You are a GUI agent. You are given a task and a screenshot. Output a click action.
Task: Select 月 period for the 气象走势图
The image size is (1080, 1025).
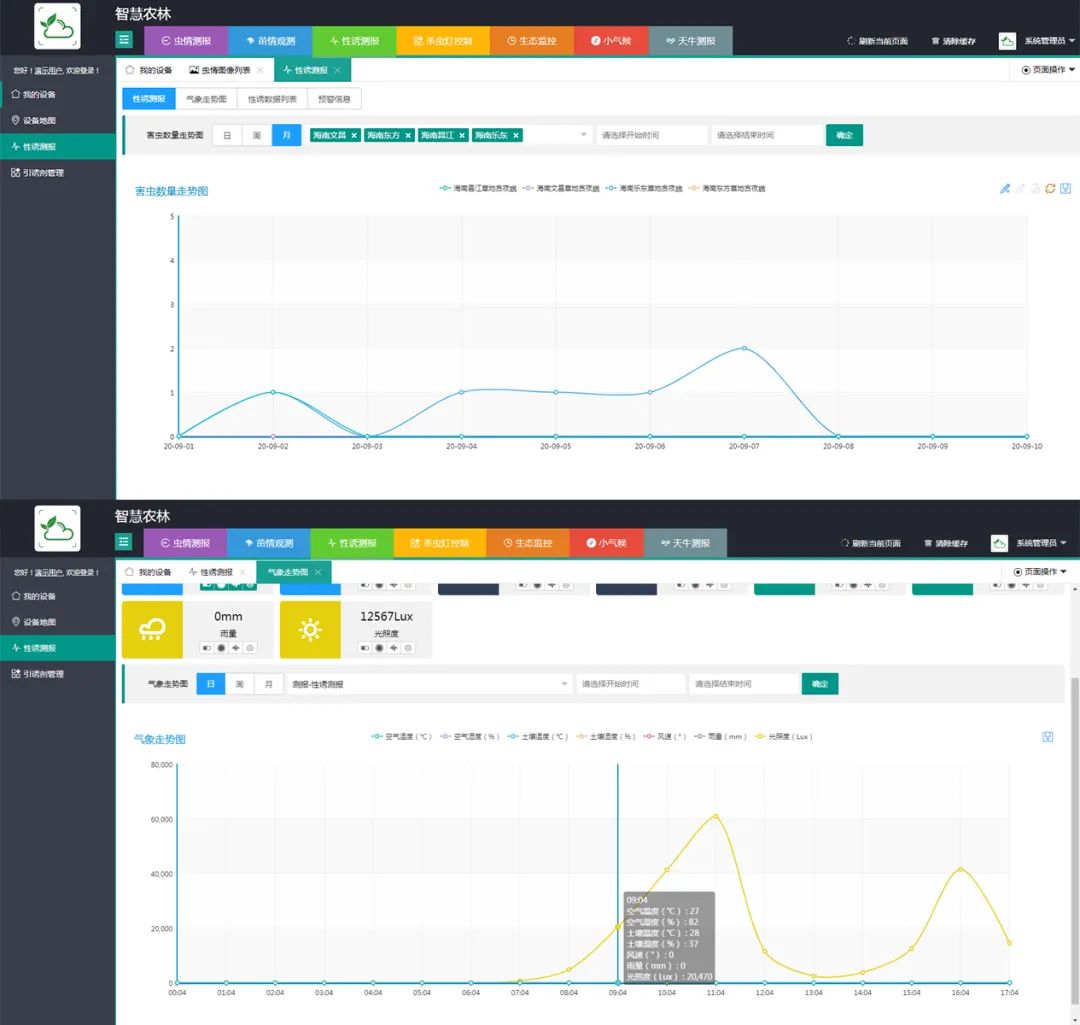tap(269, 684)
